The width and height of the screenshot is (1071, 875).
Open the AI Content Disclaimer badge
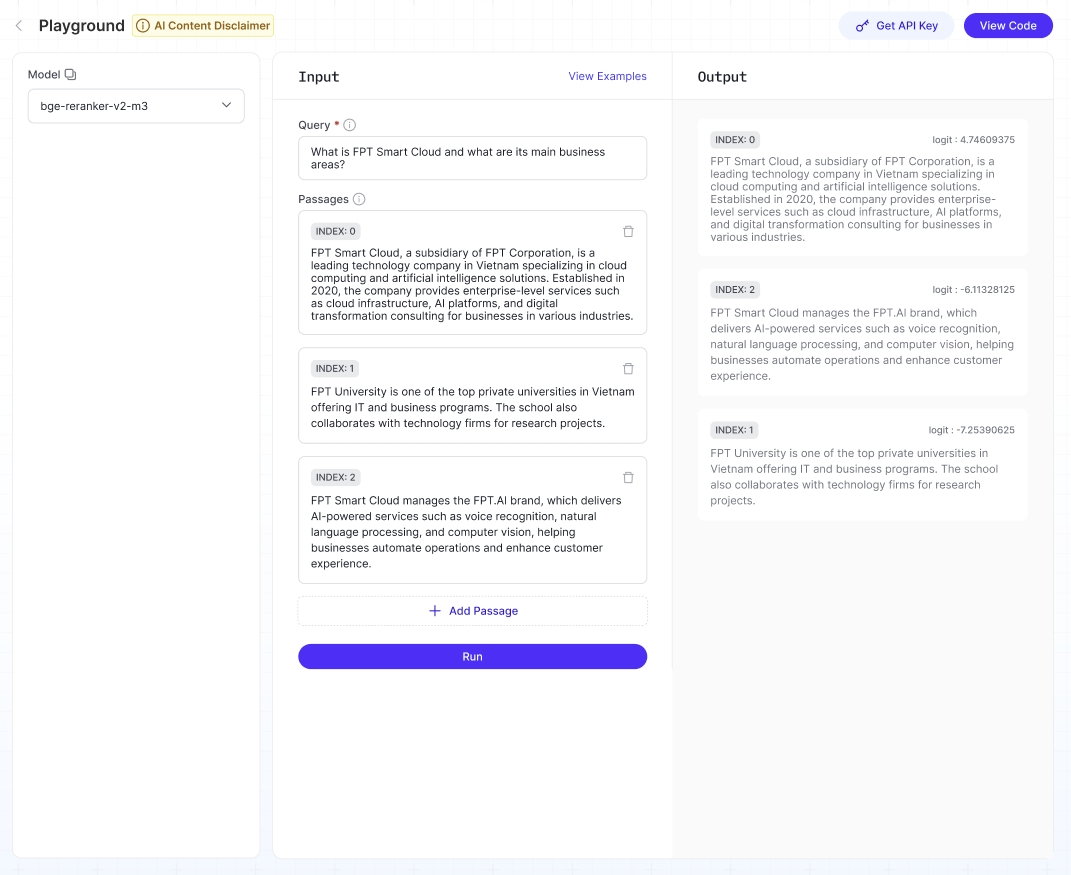(203, 26)
